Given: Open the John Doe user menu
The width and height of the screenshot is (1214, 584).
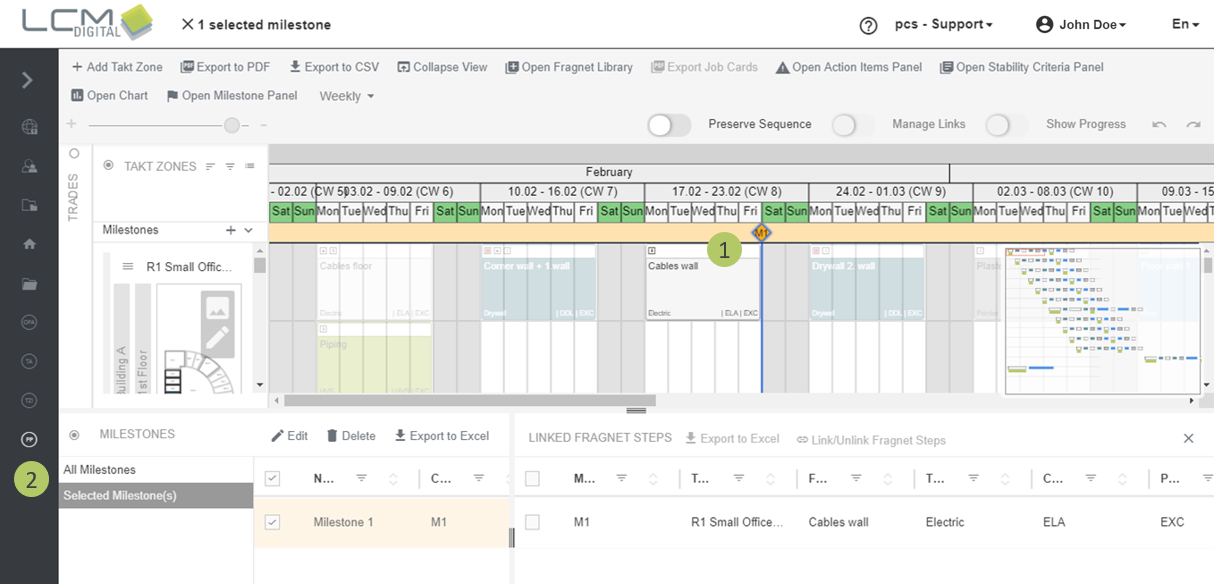Looking at the screenshot, I should click(x=1081, y=24).
